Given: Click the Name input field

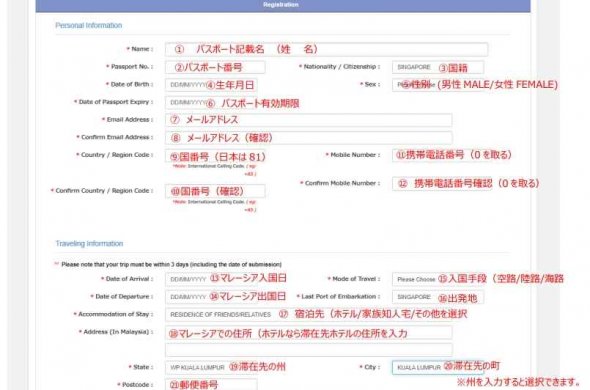Looking at the screenshot, I should click(326, 49).
